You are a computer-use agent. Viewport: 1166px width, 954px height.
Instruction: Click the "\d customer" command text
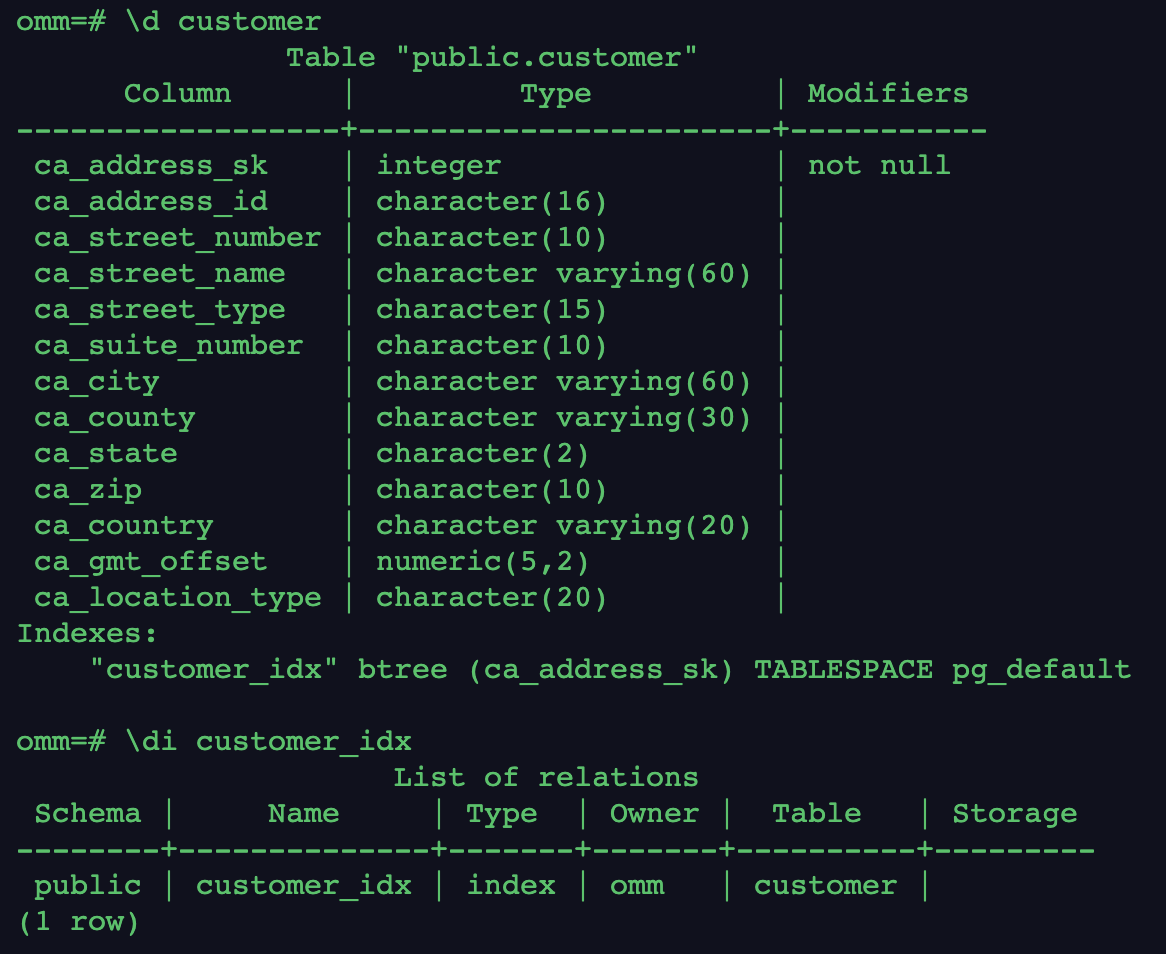click(223, 22)
